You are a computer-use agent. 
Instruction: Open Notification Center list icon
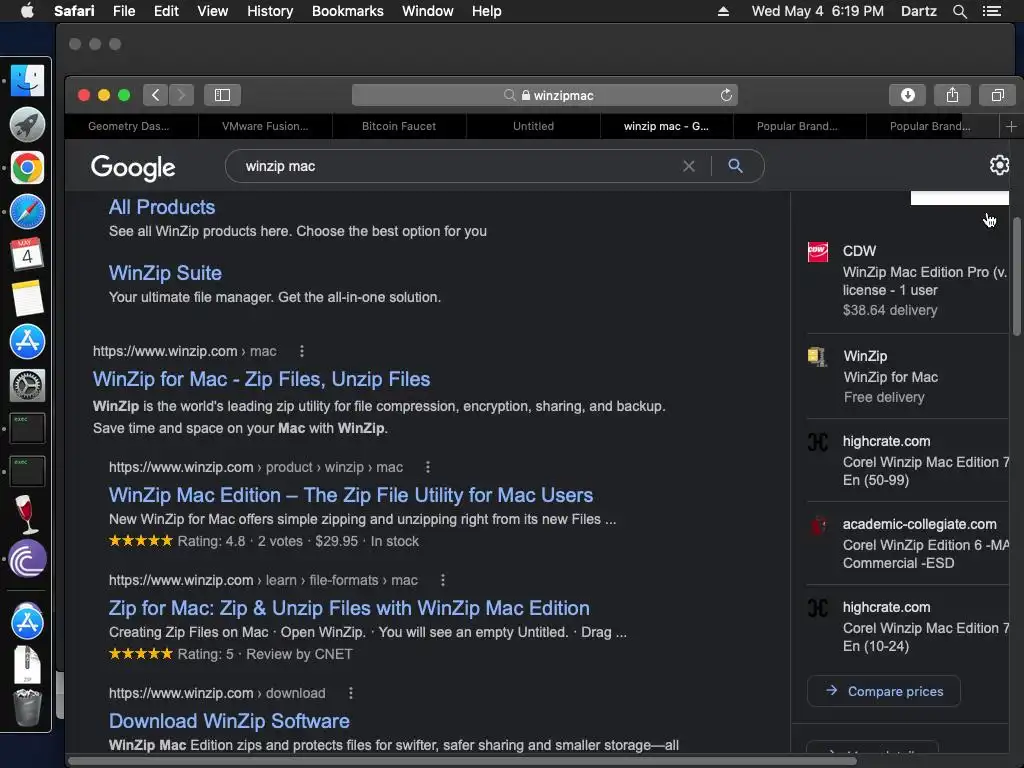(991, 11)
